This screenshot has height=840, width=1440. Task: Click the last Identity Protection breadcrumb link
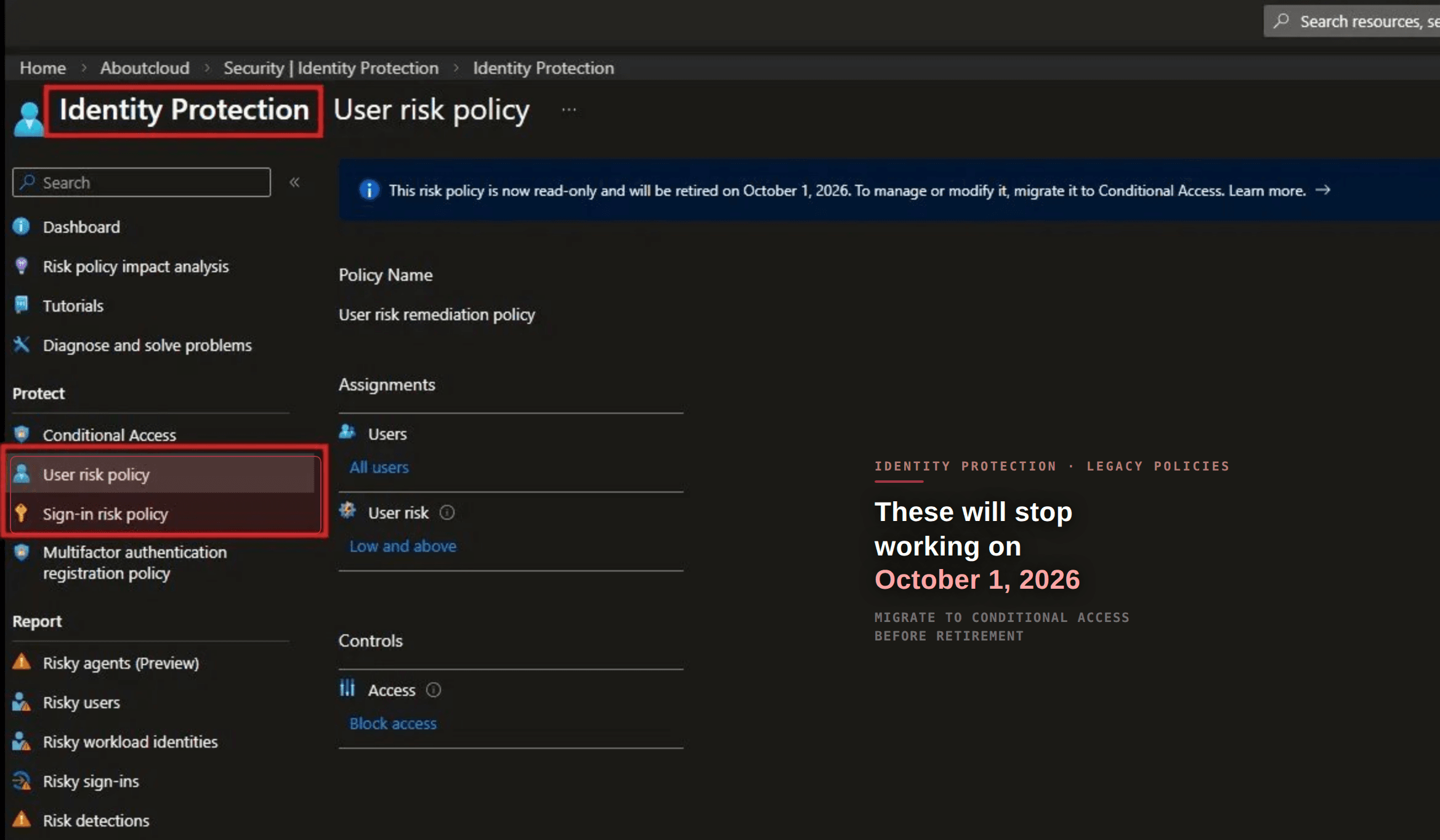(543, 68)
